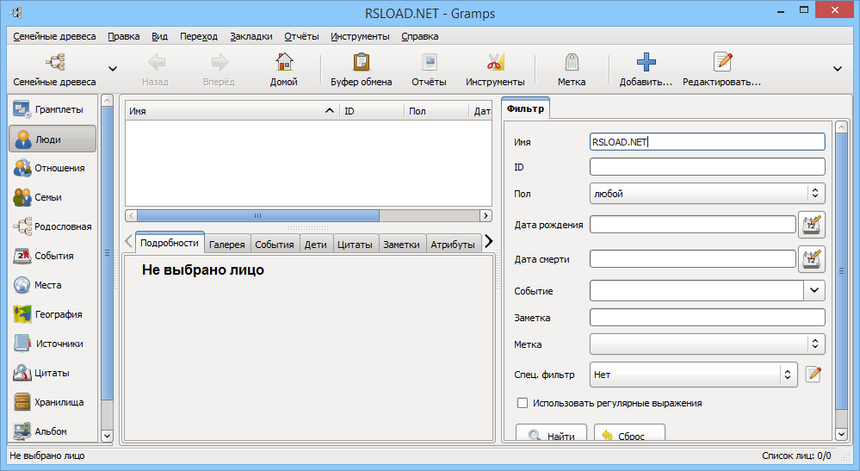Open the Clipboard (Буфер обмена) tool
This screenshot has width=860, height=471.
pos(361,63)
